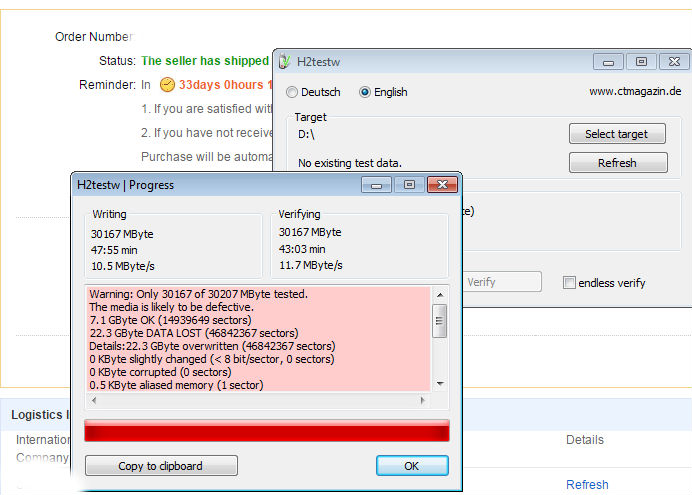692x495 pixels.
Task: Click the 'Order Number' label
Action: (x=93, y=37)
